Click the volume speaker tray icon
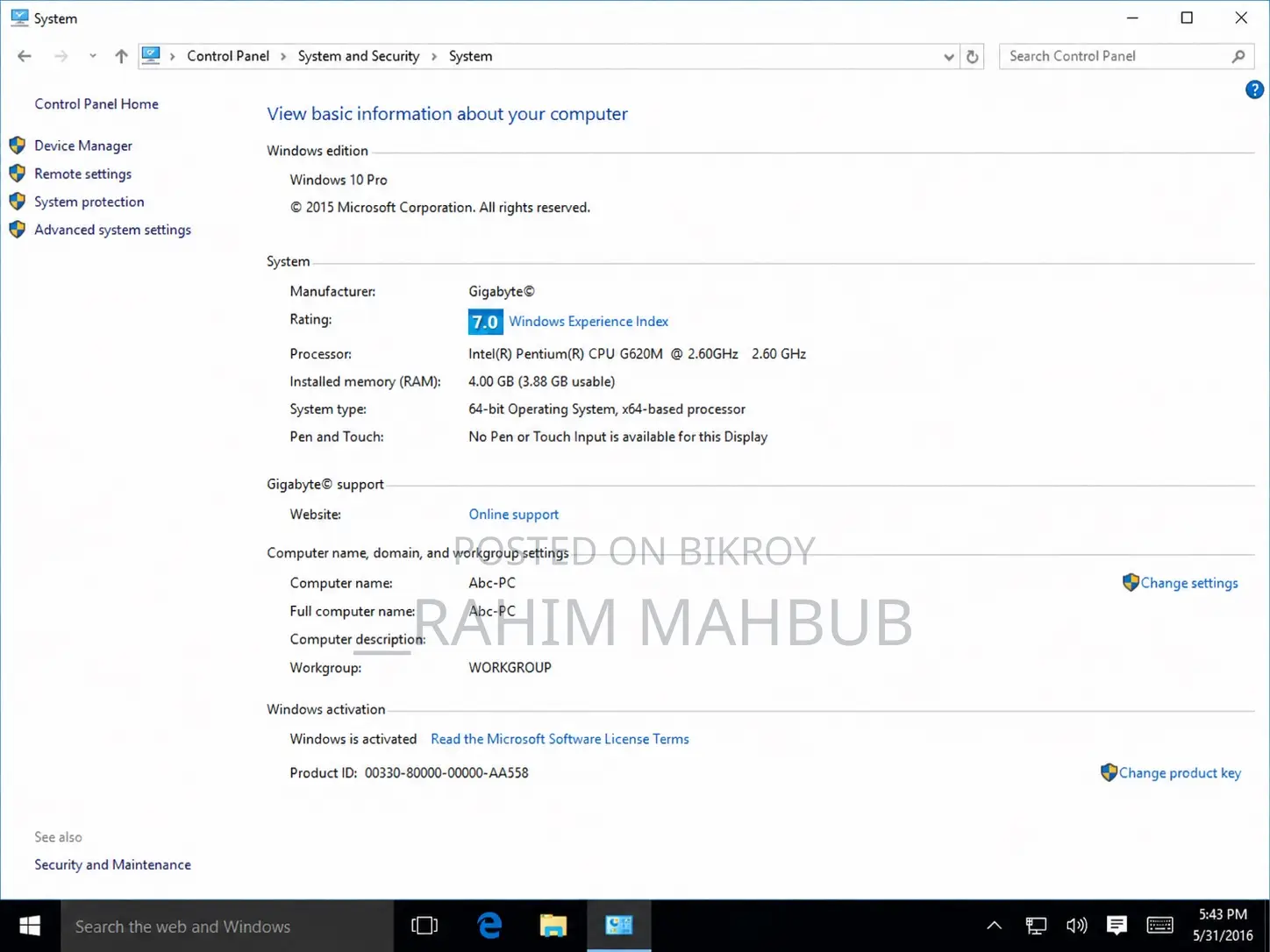The width and height of the screenshot is (1270, 952). (1076, 926)
